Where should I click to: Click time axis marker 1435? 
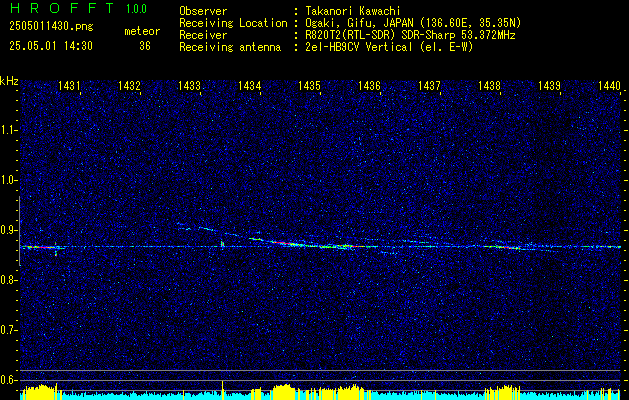pyautogui.click(x=309, y=85)
